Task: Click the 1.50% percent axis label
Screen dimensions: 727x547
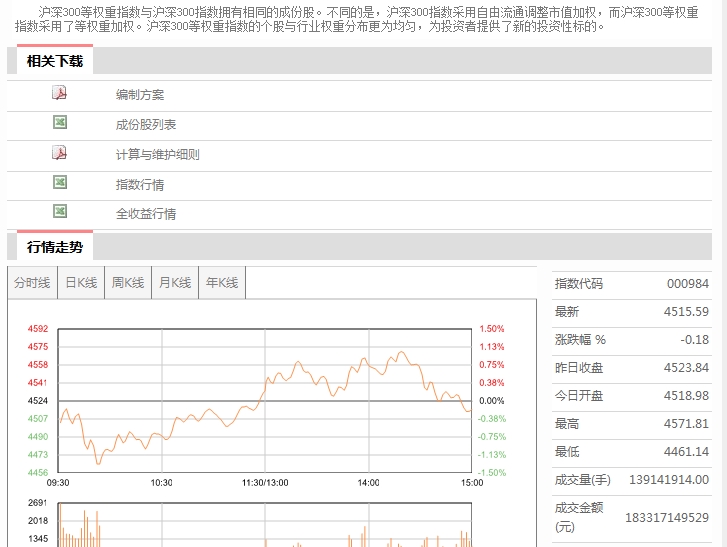Action: [491, 329]
